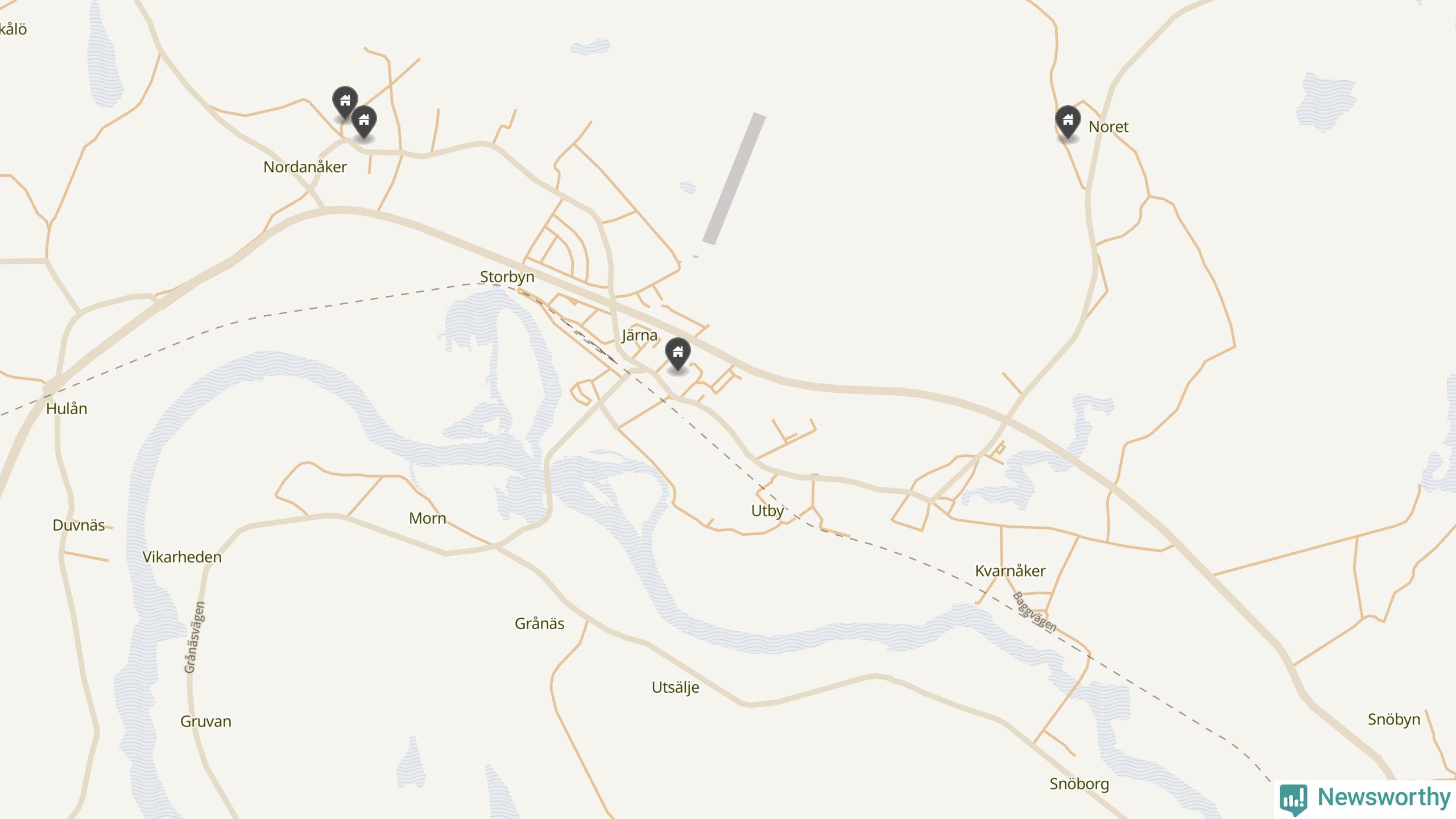Viewport: 1456px width, 819px height.
Task: Click the Grånäs place label
Action: click(x=539, y=624)
